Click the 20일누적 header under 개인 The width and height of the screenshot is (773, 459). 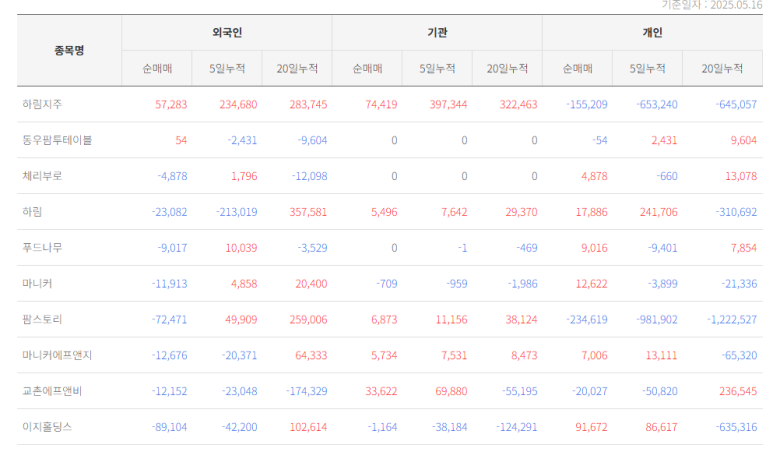pos(722,69)
